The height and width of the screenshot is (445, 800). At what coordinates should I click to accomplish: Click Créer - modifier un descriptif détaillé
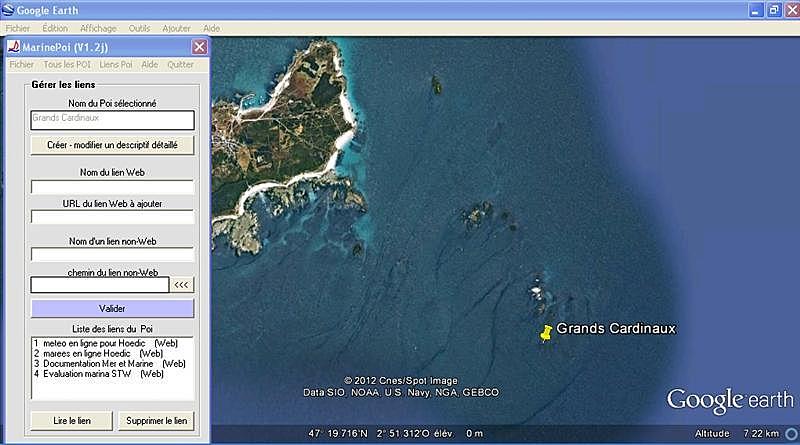click(112, 145)
